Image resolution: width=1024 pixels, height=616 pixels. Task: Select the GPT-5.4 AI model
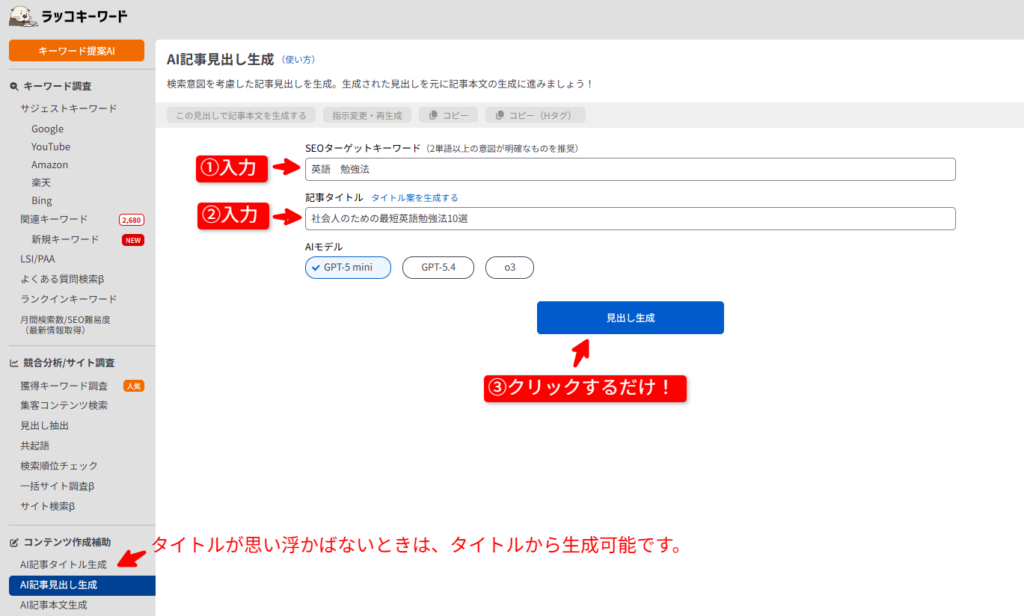pyautogui.click(x=437, y=267)
